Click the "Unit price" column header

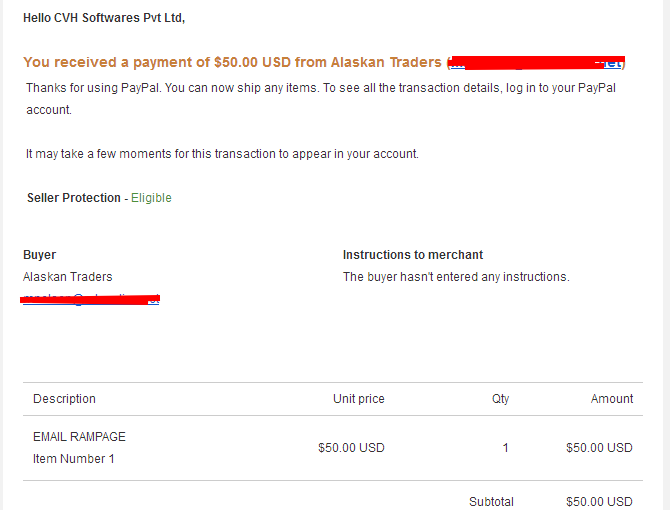[358, 399]
